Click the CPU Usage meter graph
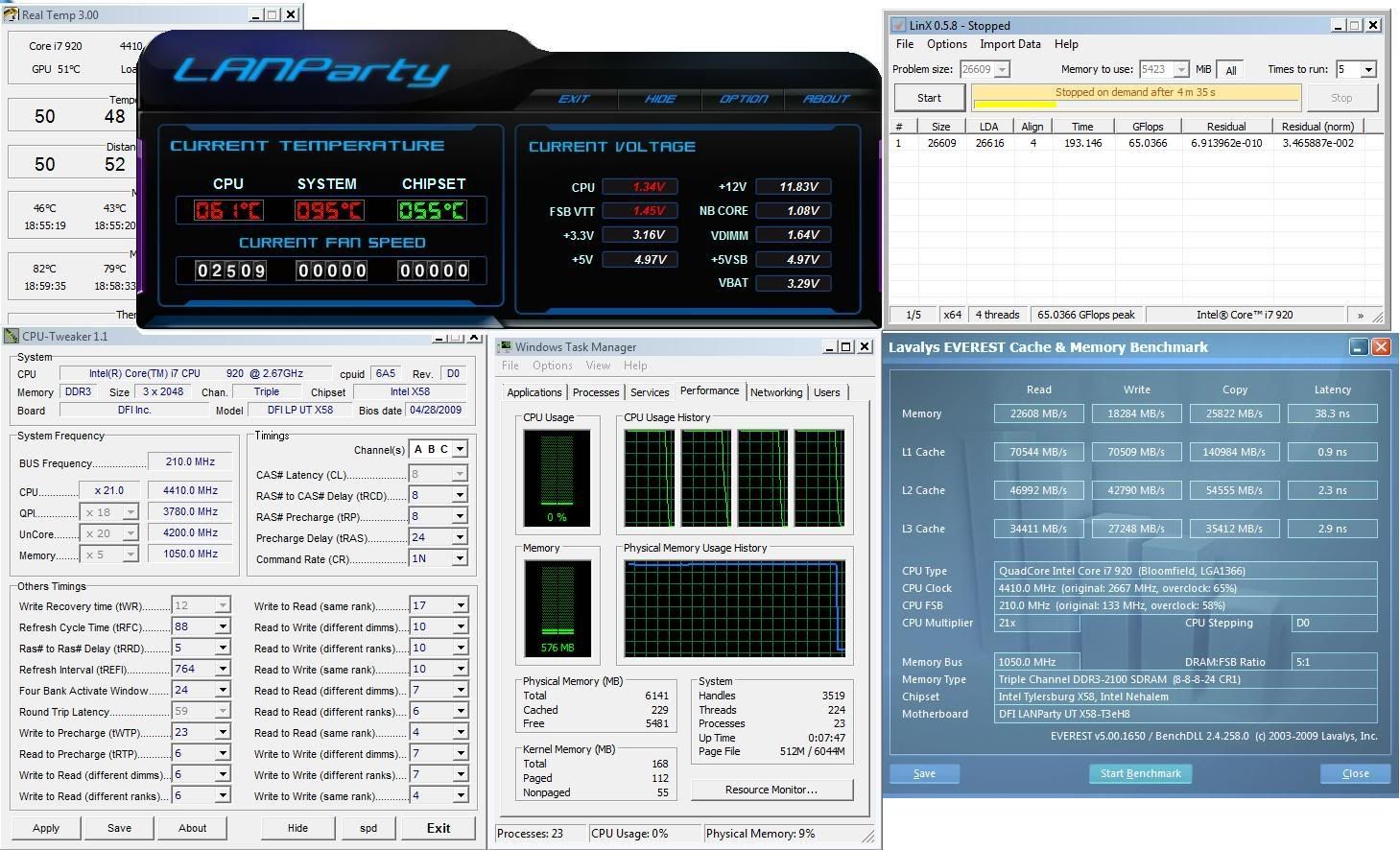This screenshot has width=1400, height=850. click(557, 477)
